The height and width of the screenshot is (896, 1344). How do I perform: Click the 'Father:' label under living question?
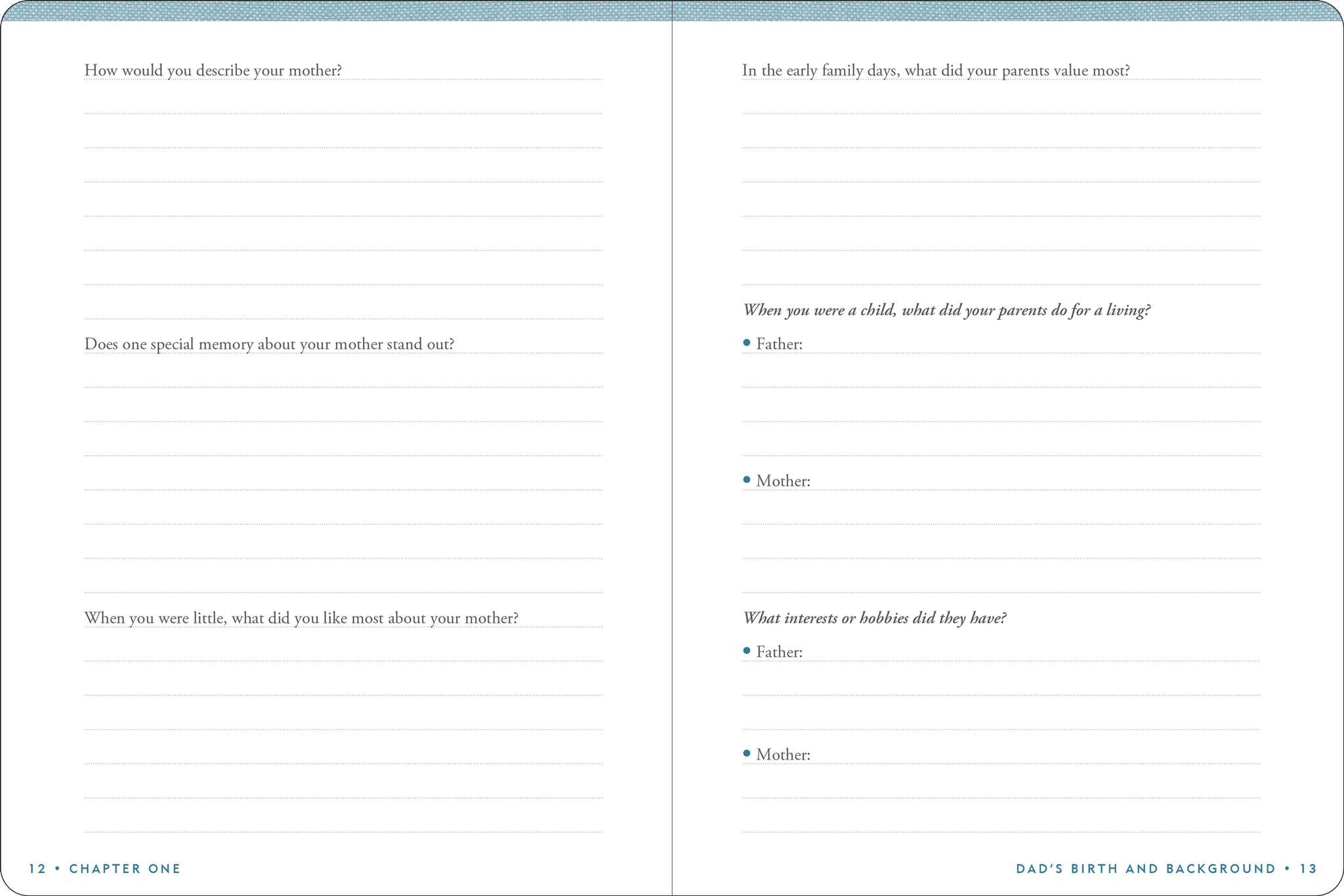pos(779,344)
